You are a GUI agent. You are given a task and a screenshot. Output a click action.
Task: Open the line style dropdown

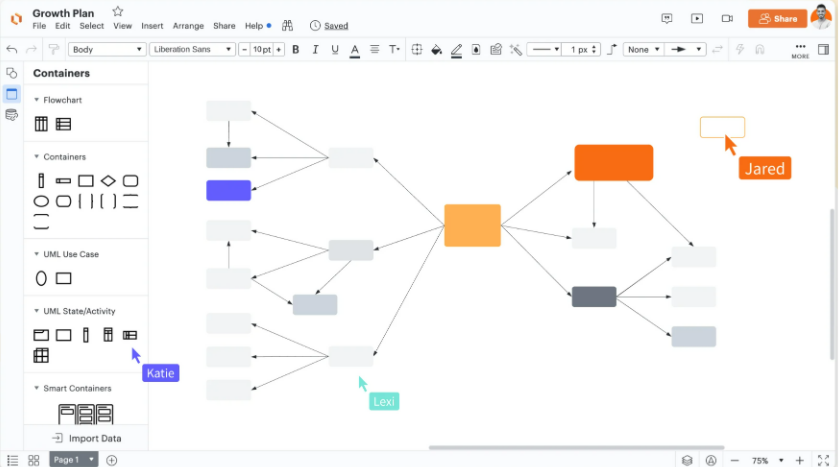545,50
